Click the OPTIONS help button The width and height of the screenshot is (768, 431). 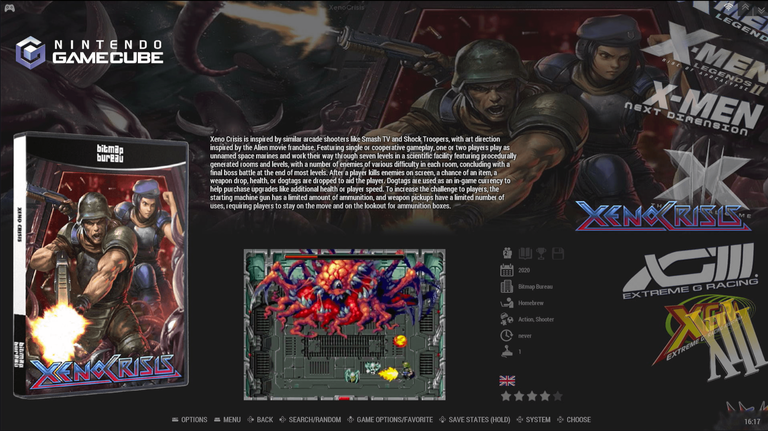pos(190,420)
